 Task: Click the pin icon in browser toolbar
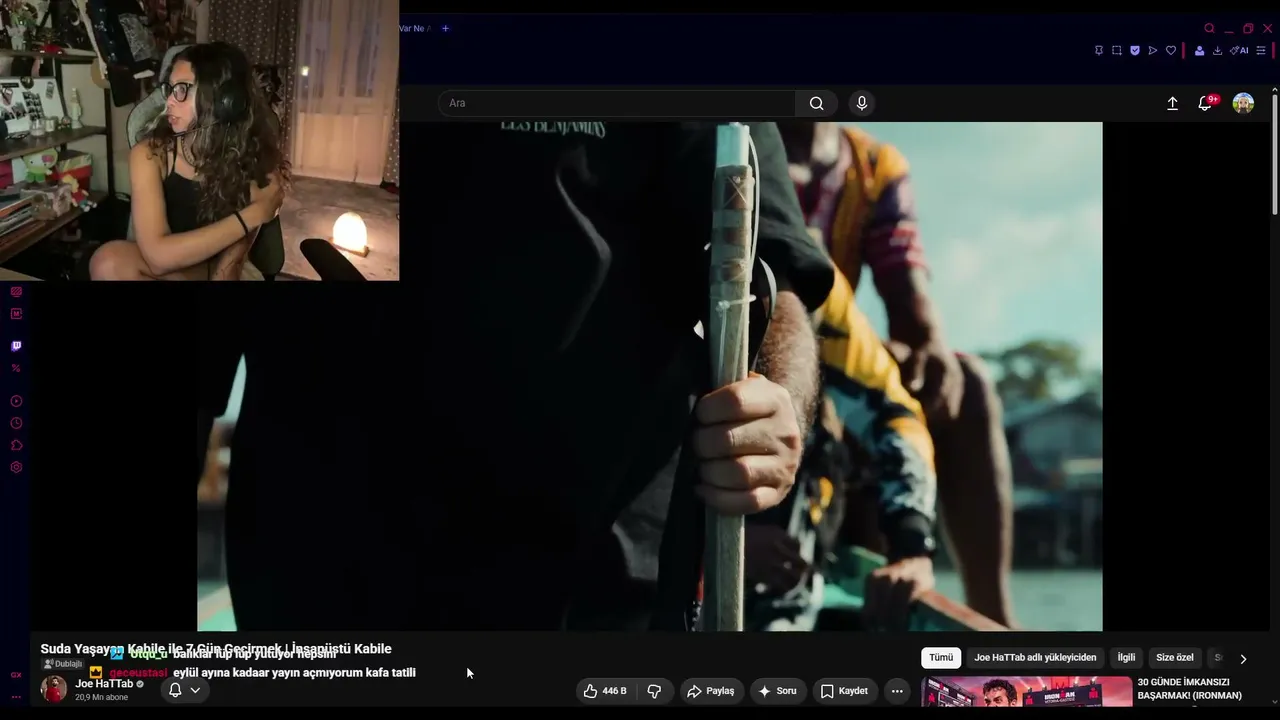point(1099,50)
